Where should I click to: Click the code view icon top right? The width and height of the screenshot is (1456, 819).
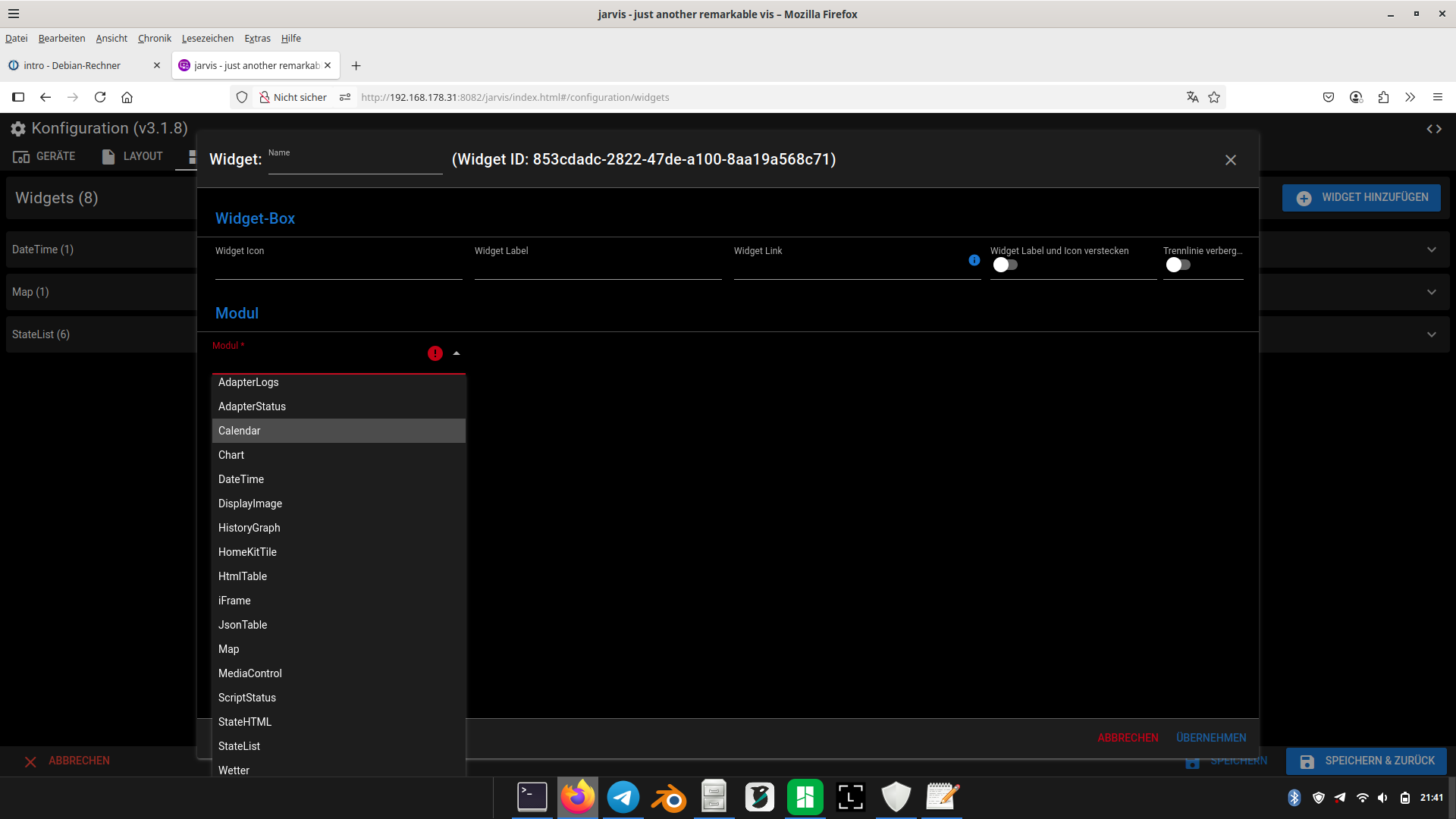coord(1434,129)
